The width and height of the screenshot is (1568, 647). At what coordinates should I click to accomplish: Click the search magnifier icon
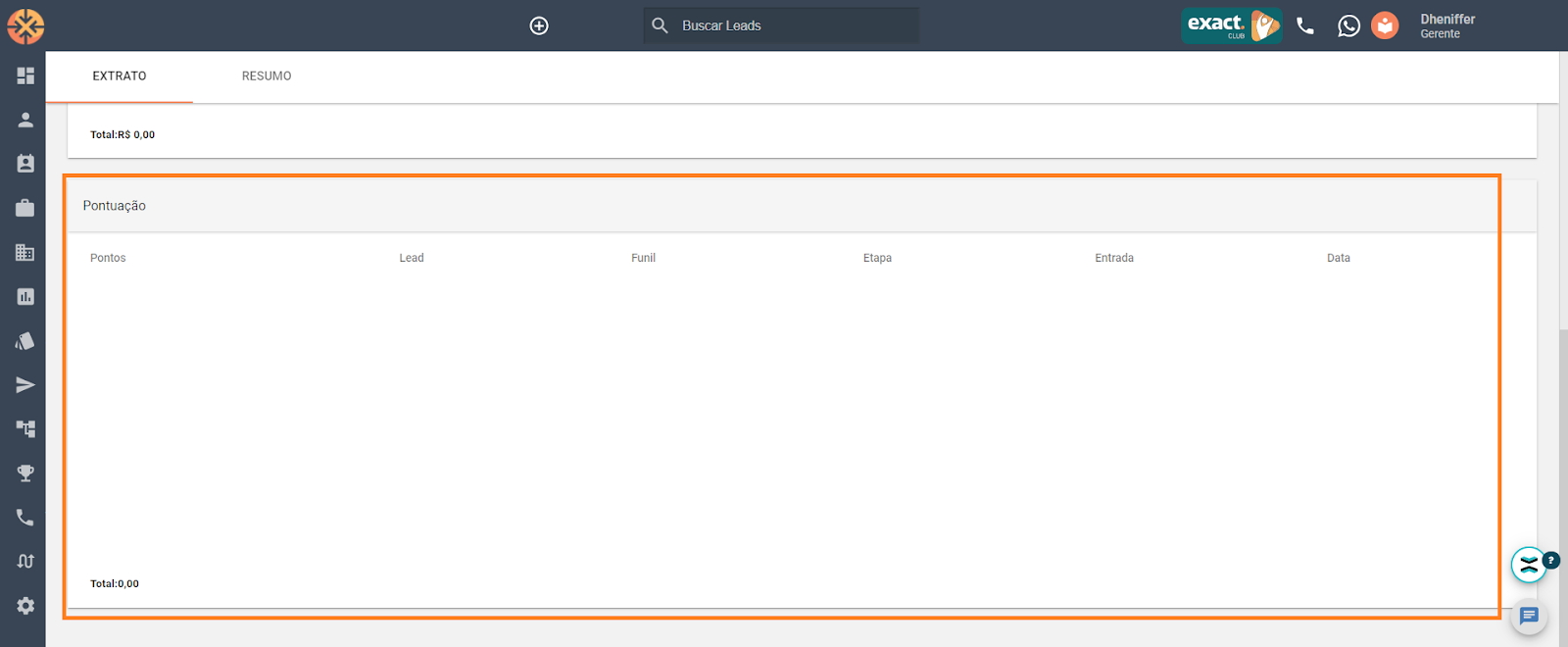click(x=661, y=25)
